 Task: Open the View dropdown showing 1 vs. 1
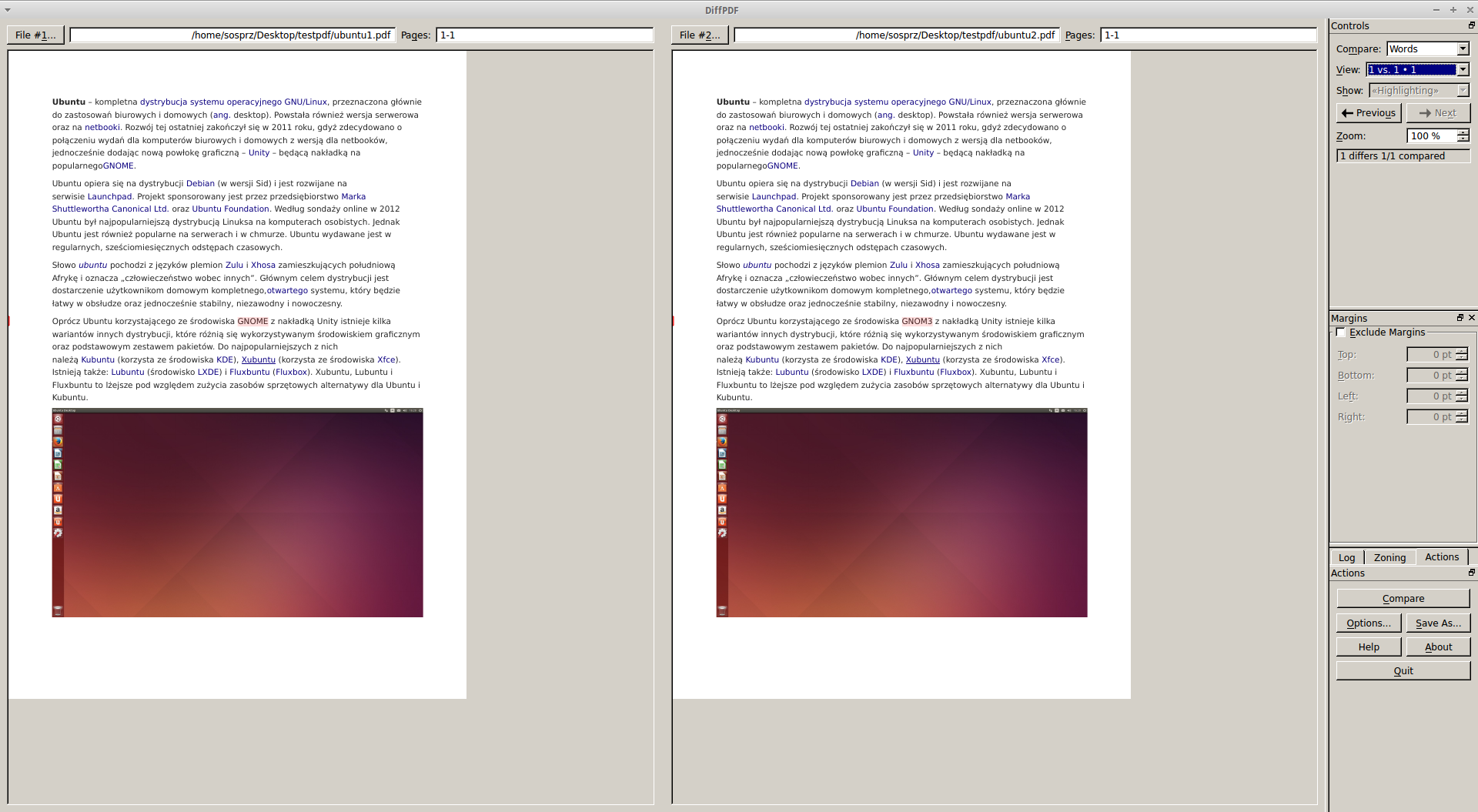pyautogui.click(x=1418, y=70)
